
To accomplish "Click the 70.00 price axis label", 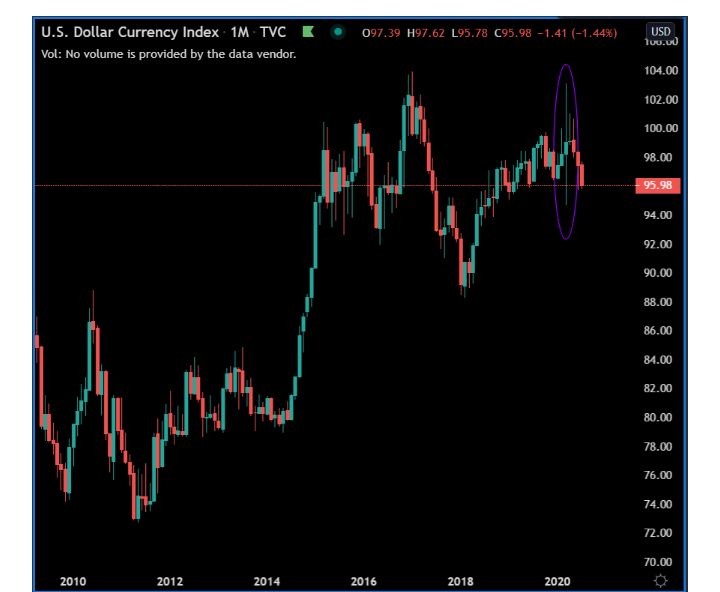I will pyautogui.click(x=658, y=562).
